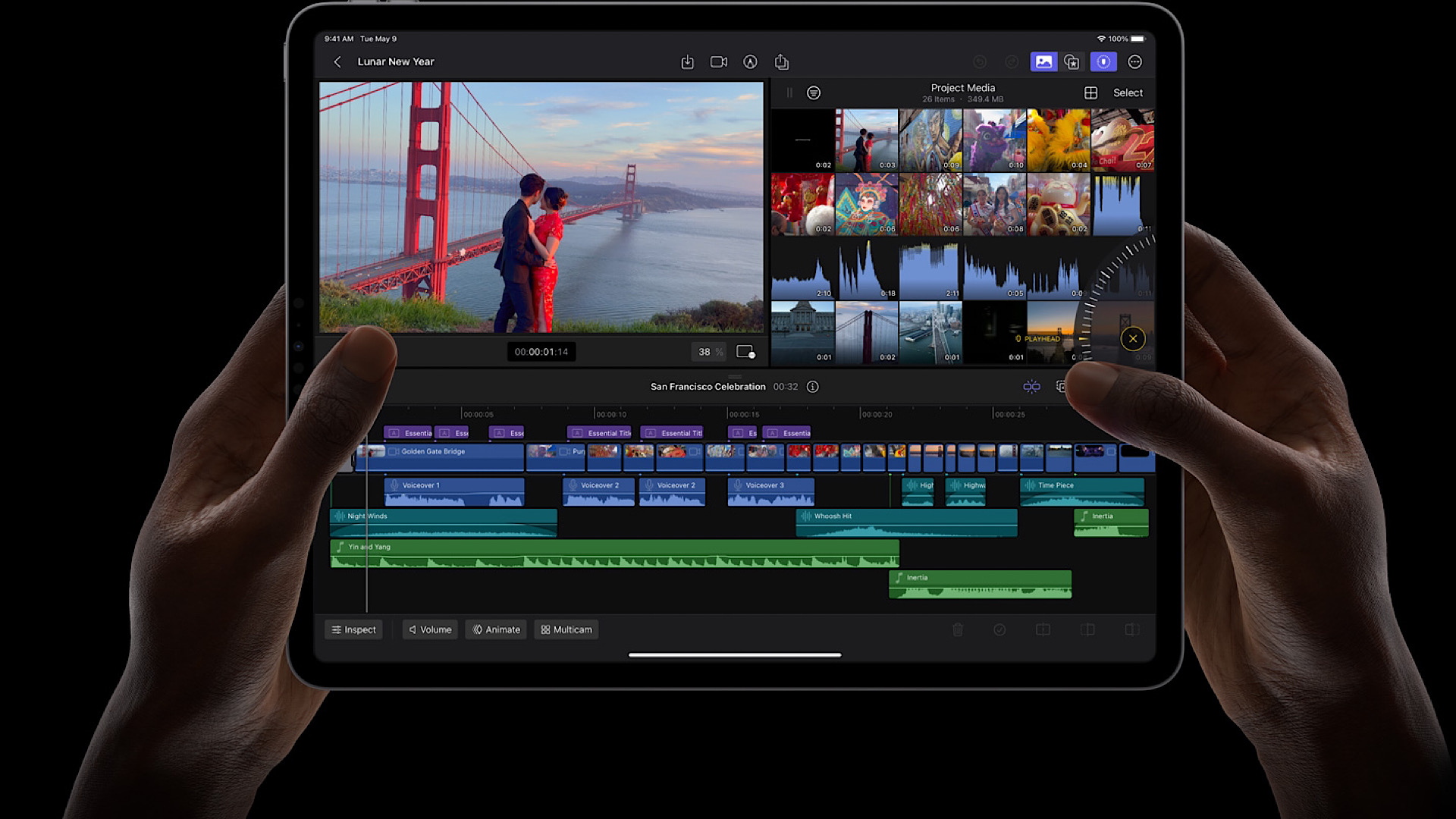
Task: Select the Apple Pencil drawing tool
Action: (x=750, y=61)
